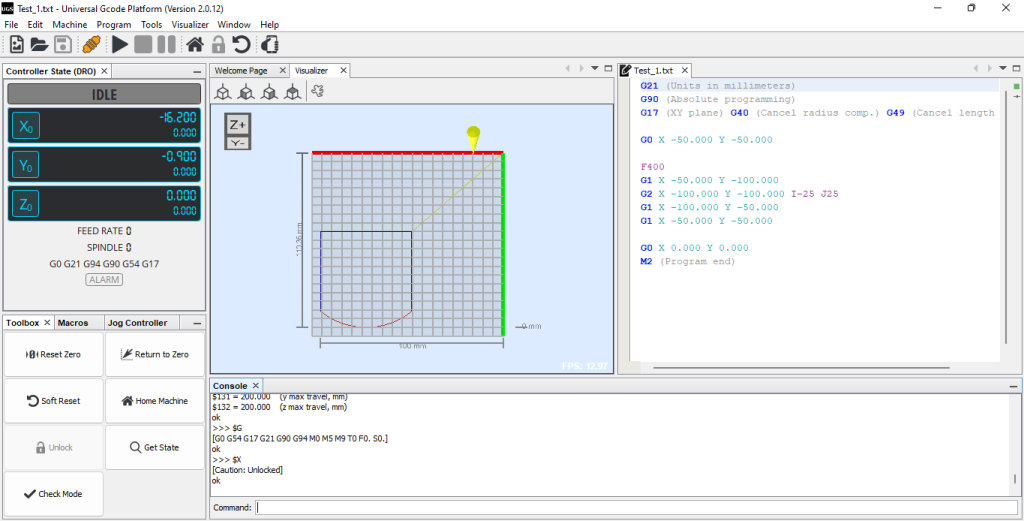Click the Stop square in the toolbar
The width and height of the screenshot is (1024, 521).
[x=143, y=44]
